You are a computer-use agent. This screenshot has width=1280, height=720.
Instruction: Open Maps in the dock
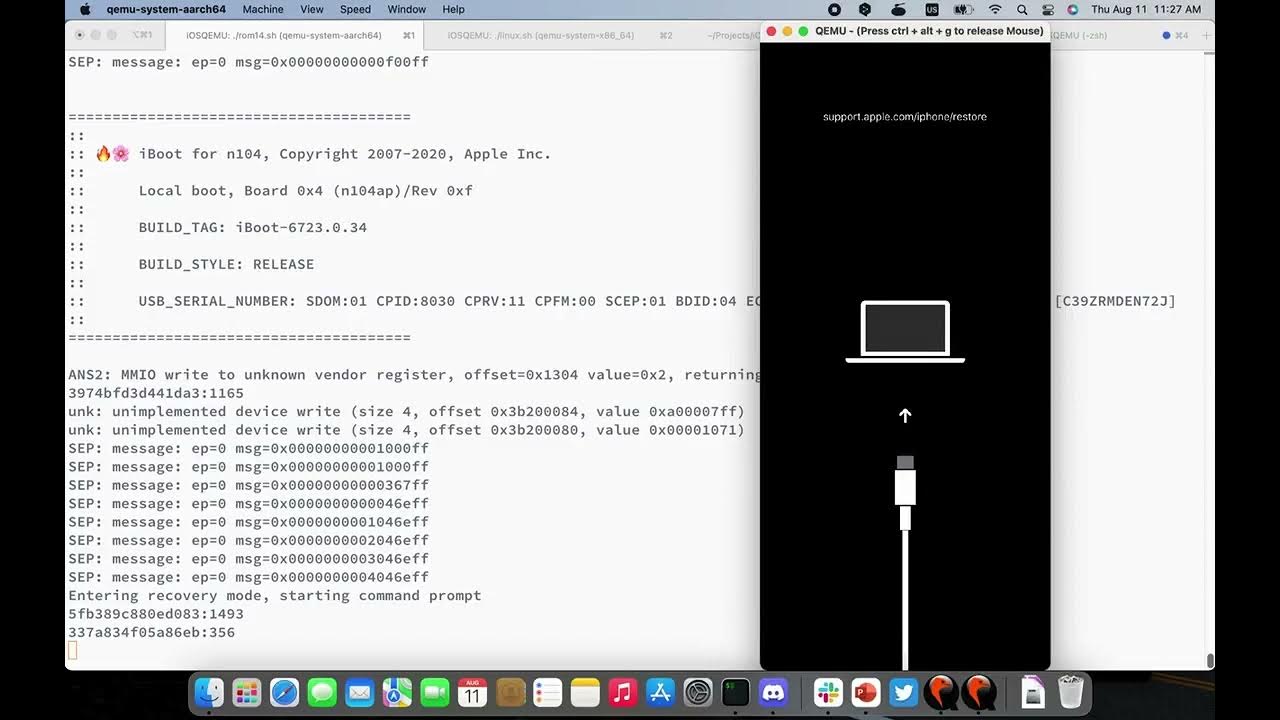coord(397,692)
